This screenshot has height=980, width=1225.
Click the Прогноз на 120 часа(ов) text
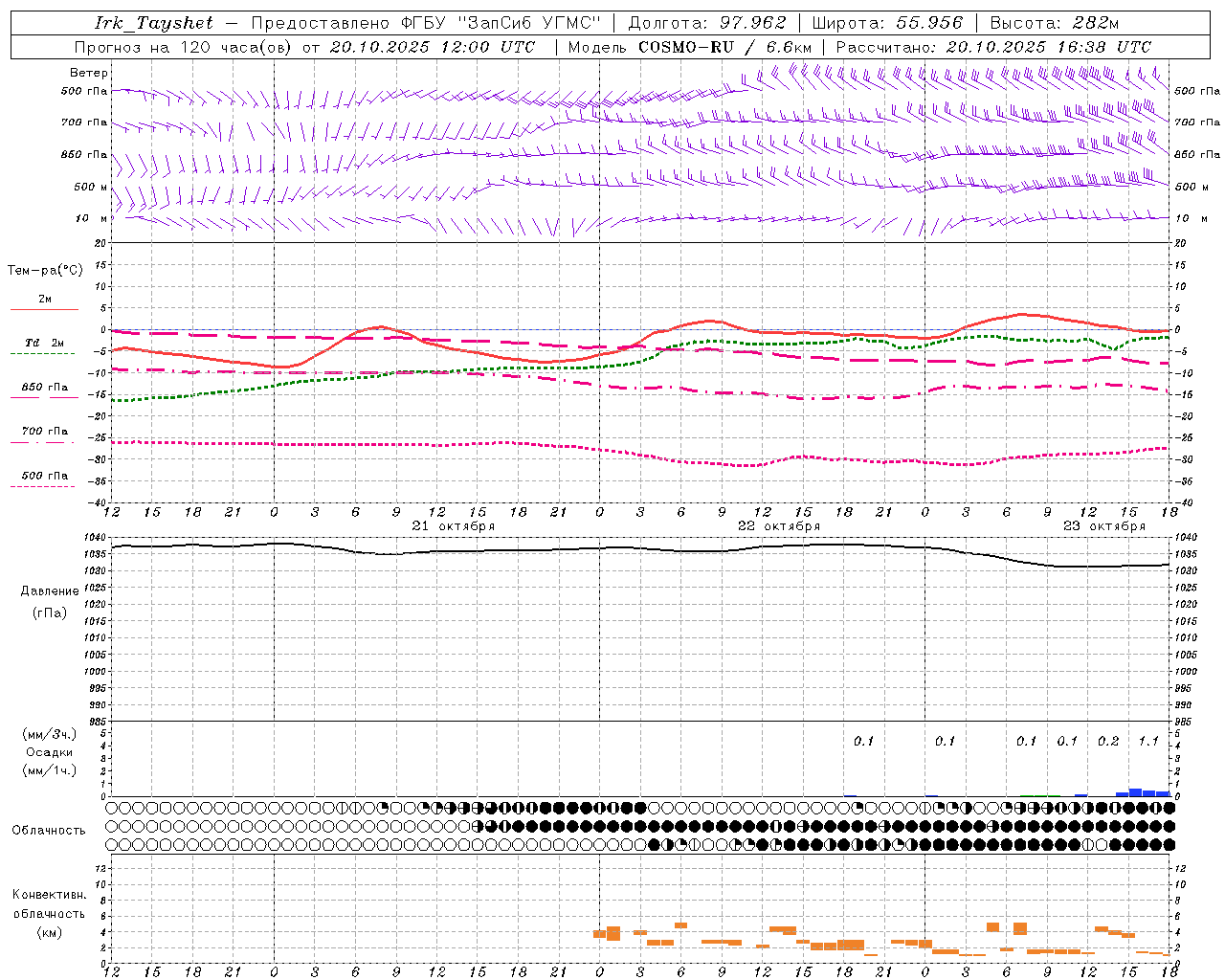(x=183, y=47)
